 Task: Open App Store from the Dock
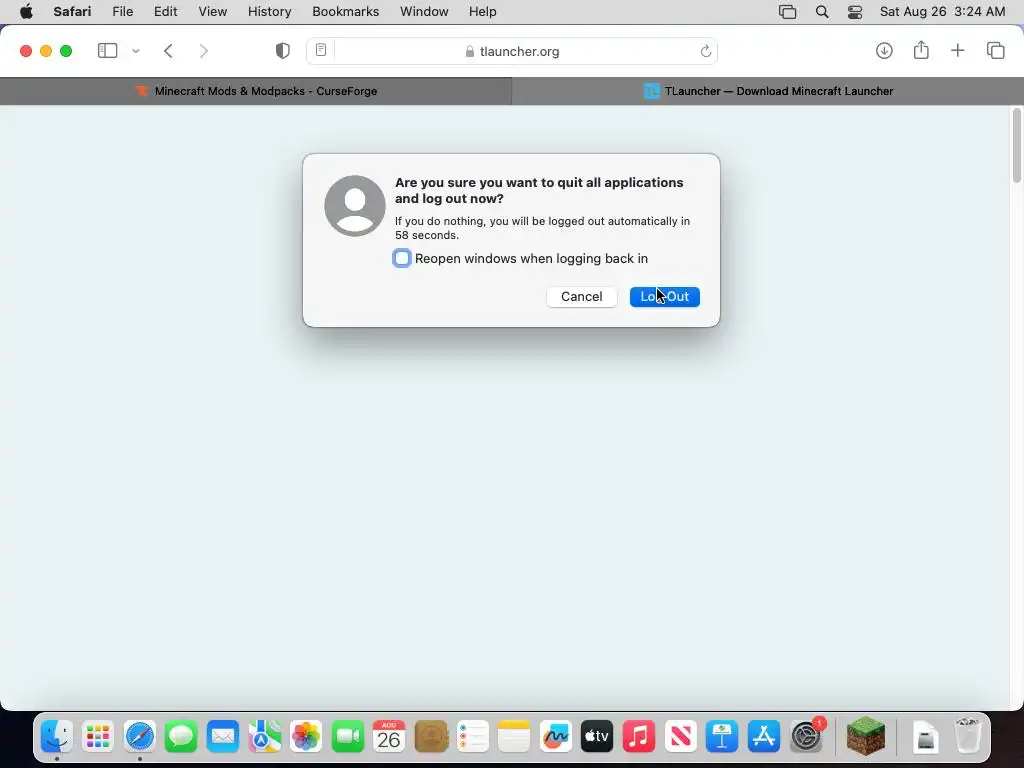pyautogui.click(x=763, y=737)
